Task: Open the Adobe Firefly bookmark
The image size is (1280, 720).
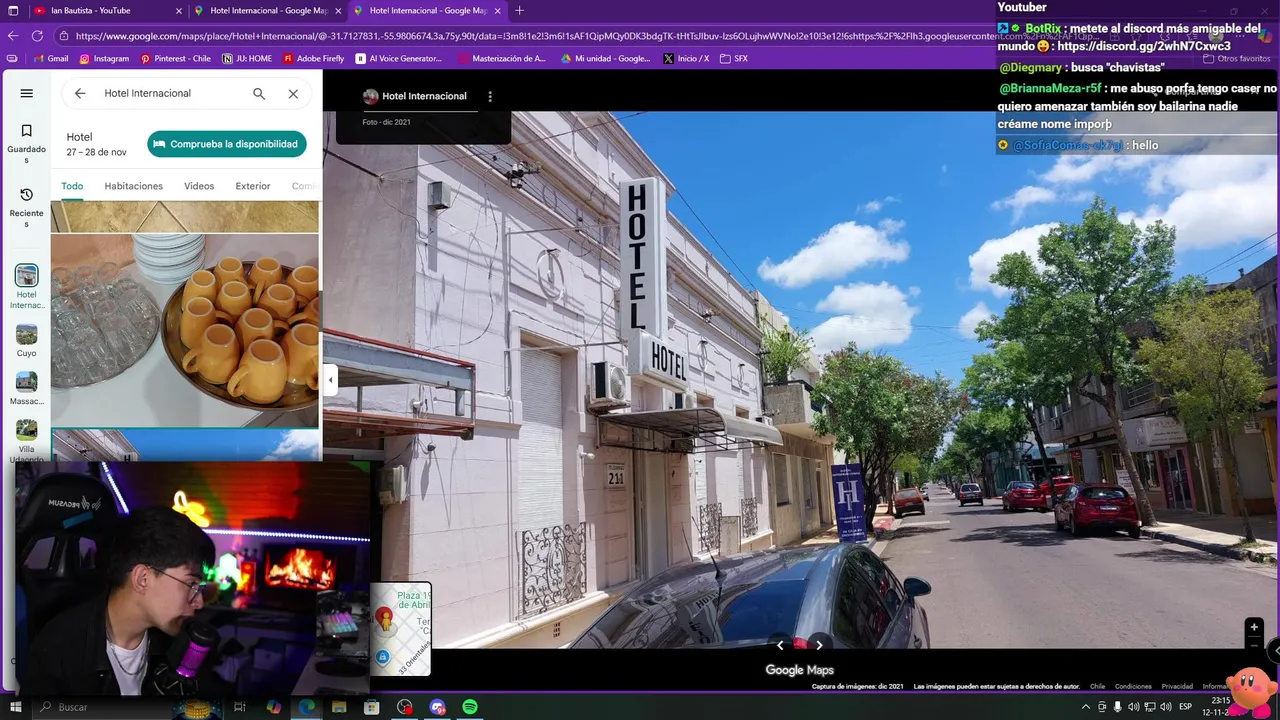Action: [x=314, y=59]
